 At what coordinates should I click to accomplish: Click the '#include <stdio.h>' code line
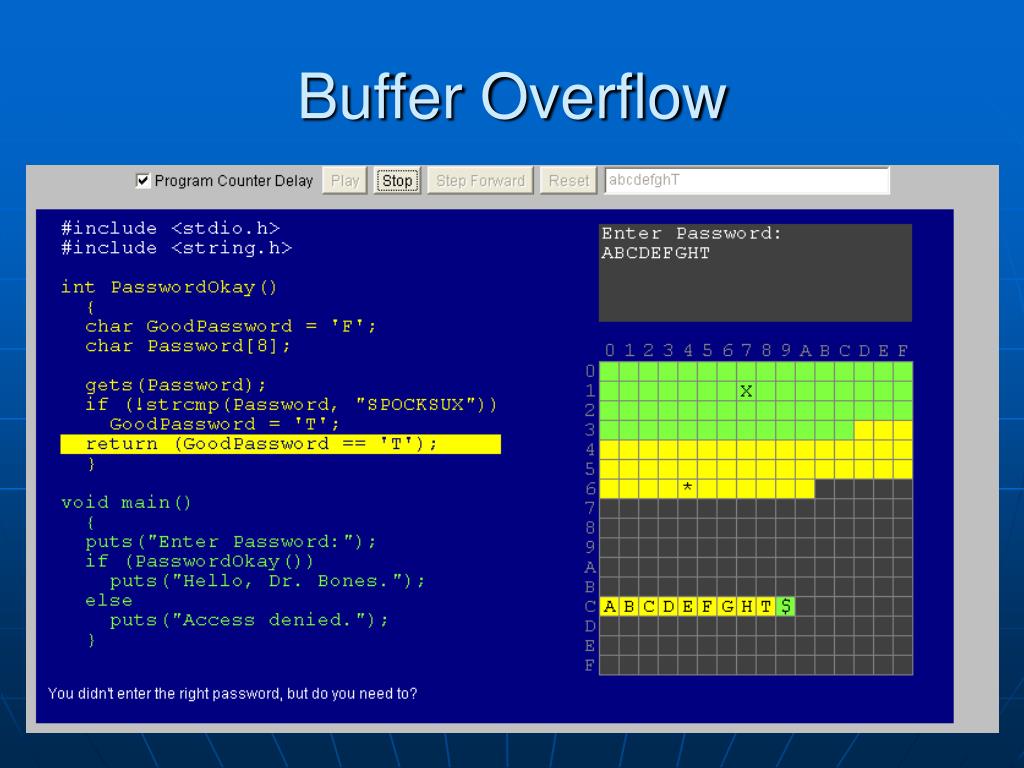[x=170, y=228]
